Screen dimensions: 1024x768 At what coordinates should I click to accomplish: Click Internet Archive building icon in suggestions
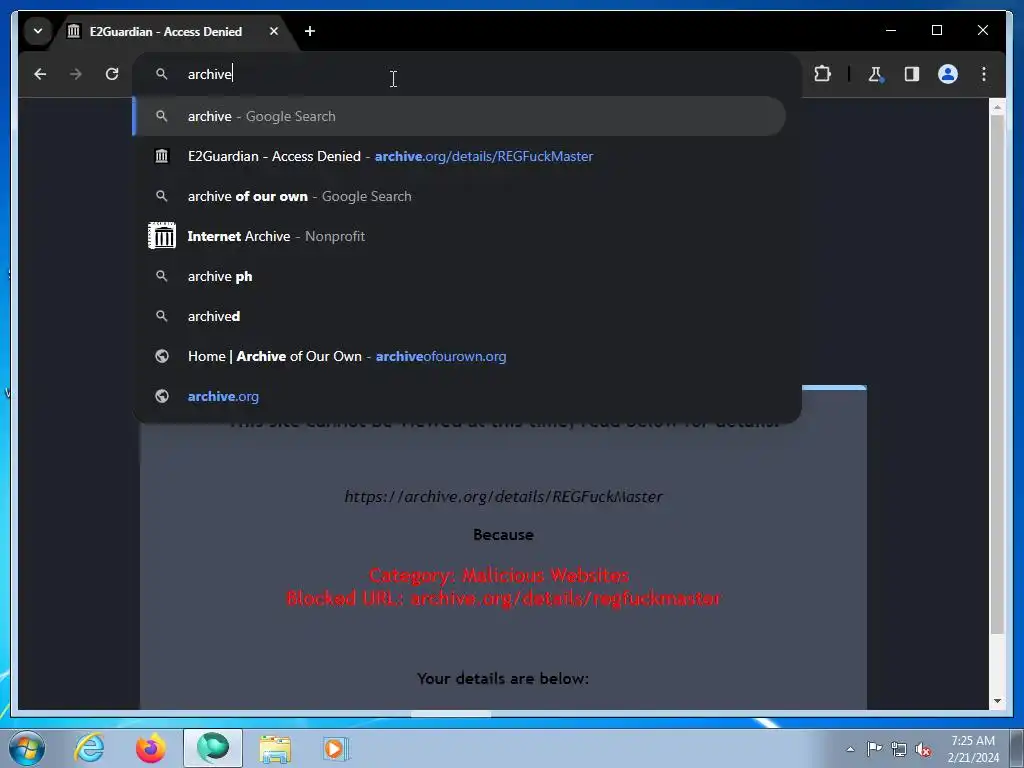(162, 236)
